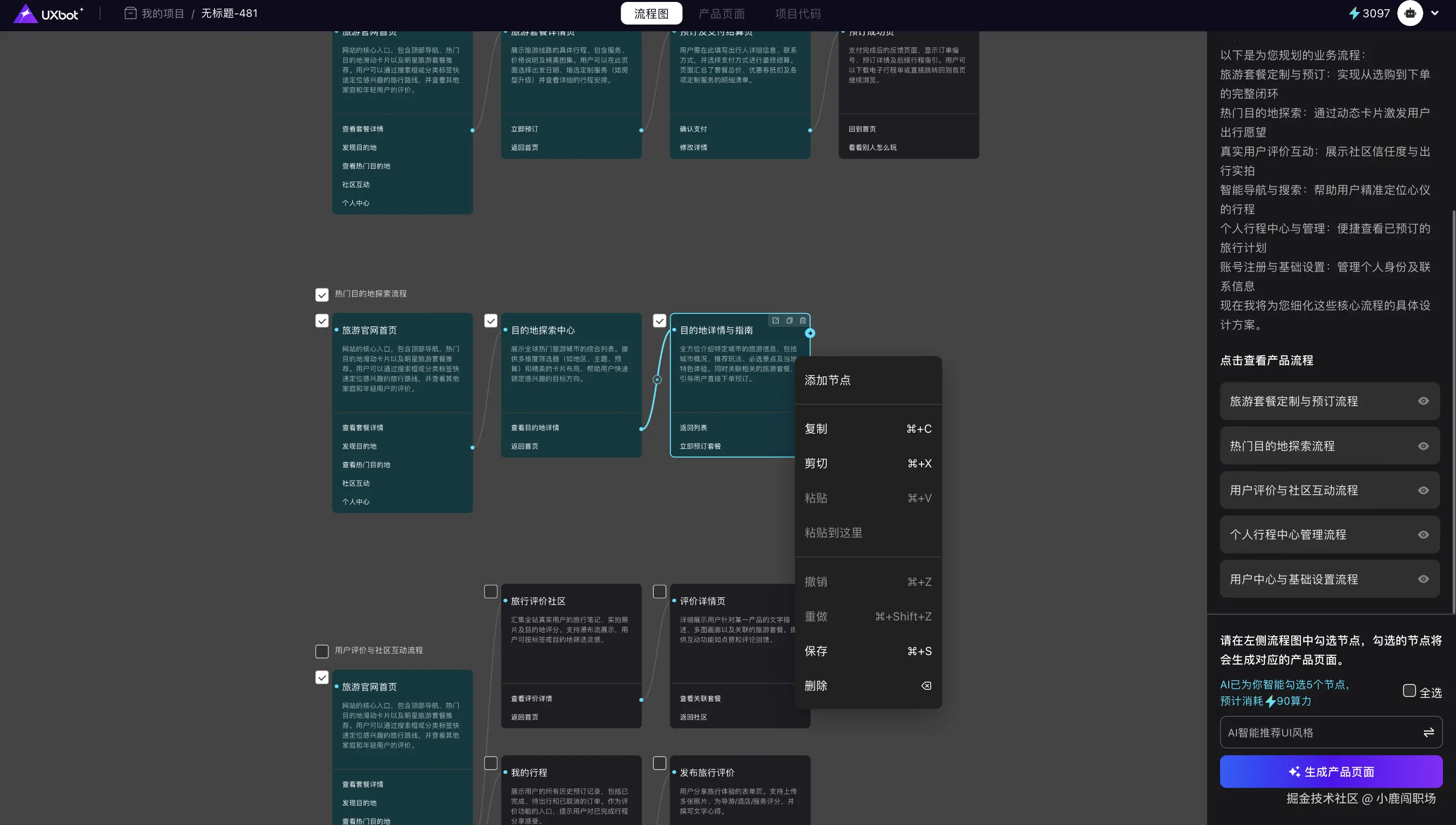Enable the 全选 checkbox

[x=1409, y=690]
